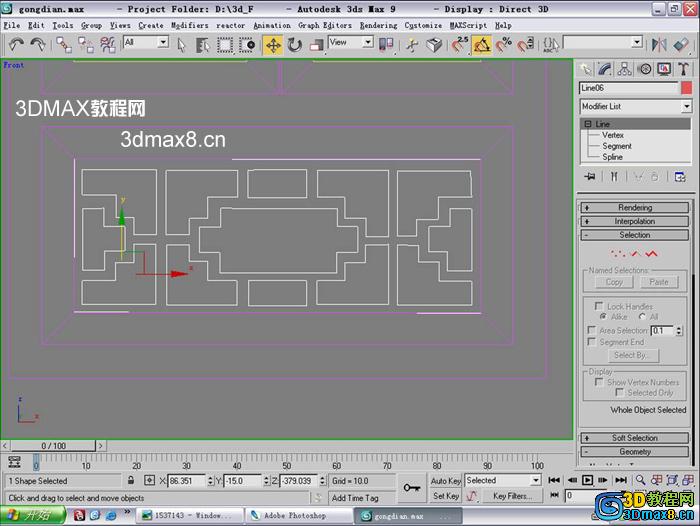Click the Undo arrow icon
700x526 pixels.
point(17,45)
